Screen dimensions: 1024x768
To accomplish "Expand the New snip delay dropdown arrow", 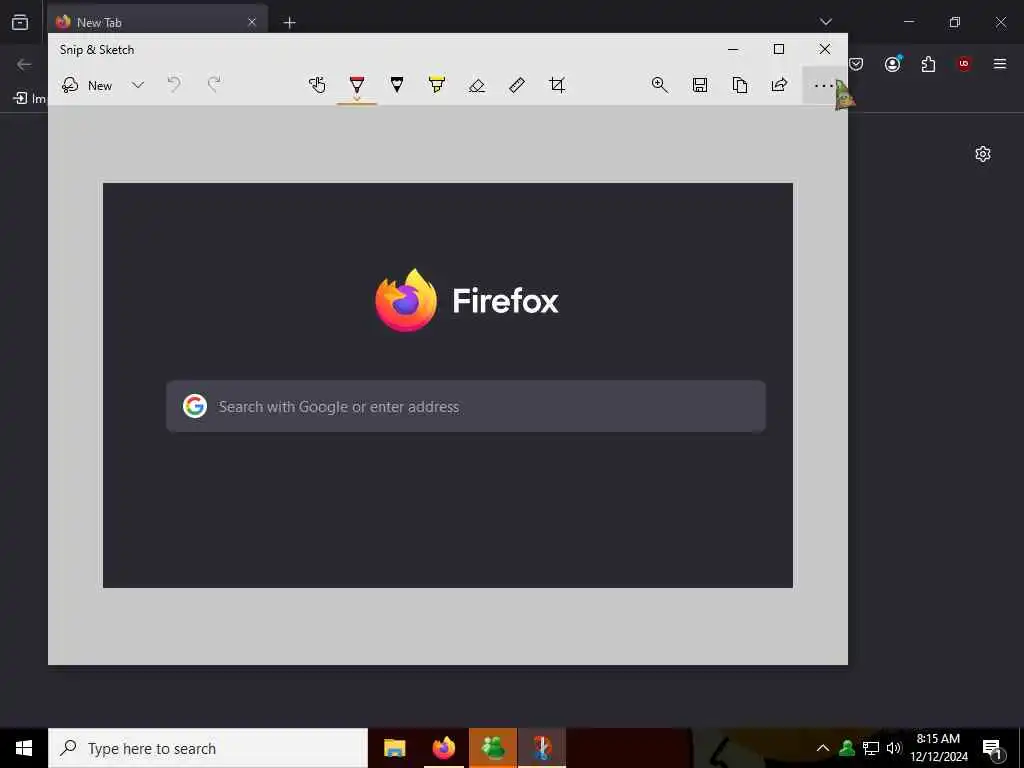I will (138, 85).
